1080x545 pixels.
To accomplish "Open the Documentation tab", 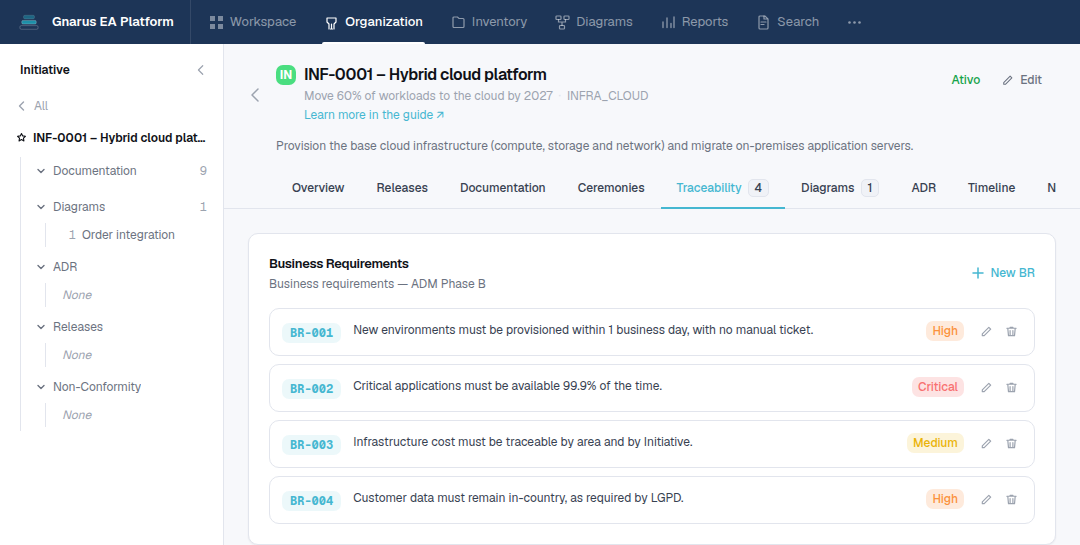I will tap(503, 187).
